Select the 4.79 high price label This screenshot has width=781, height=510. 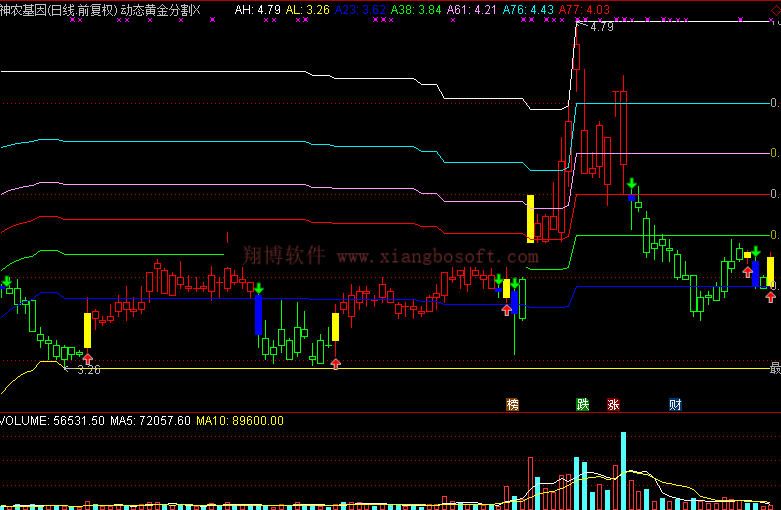pos(602,27)
